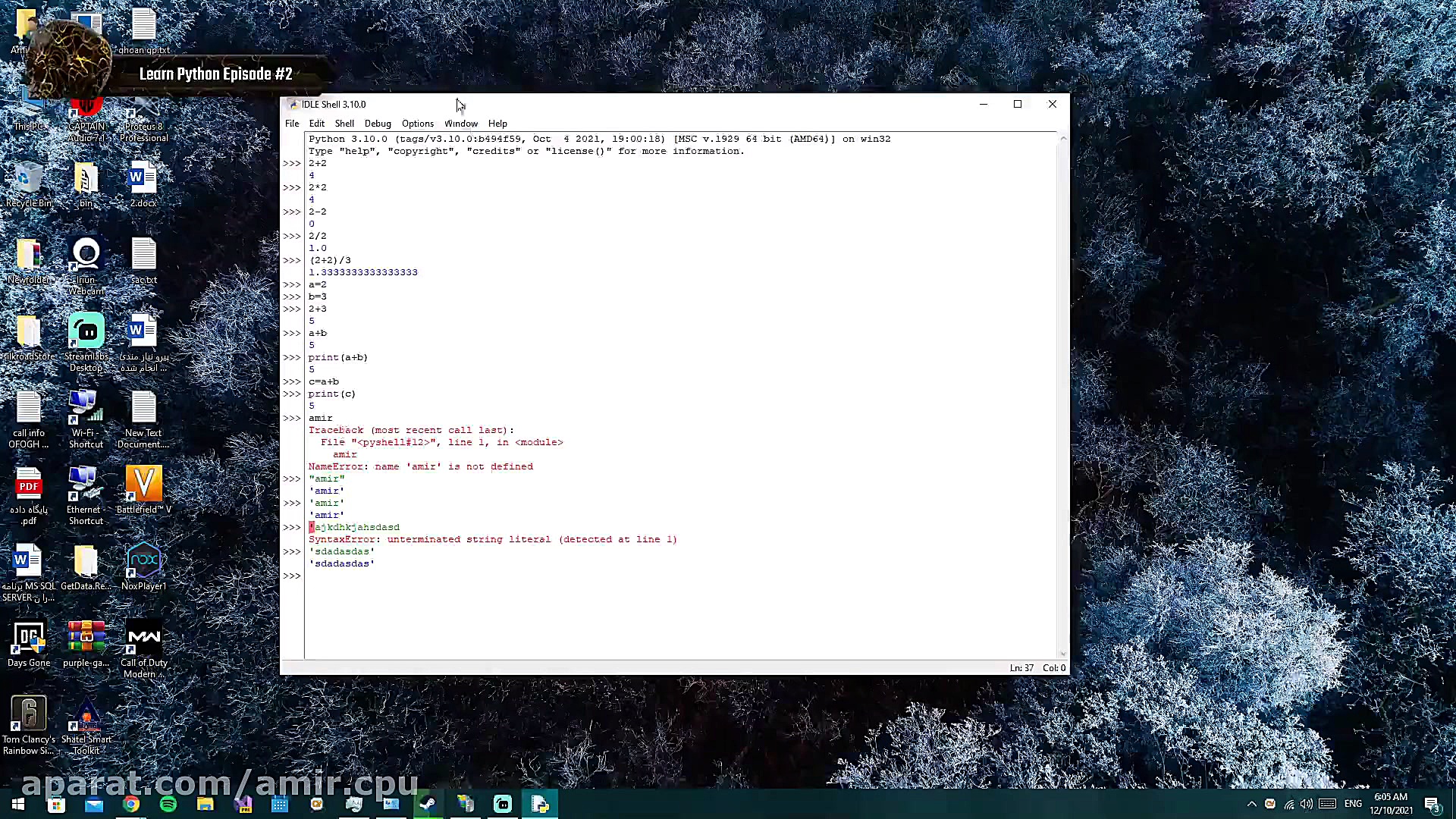Click the File menu in IDLE
This screenshot has width=1456, height=819.
tap(292, 124)
